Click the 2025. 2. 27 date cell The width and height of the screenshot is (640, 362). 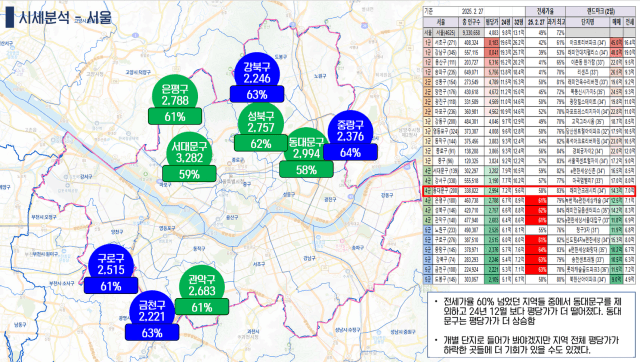tap(472, 11)
